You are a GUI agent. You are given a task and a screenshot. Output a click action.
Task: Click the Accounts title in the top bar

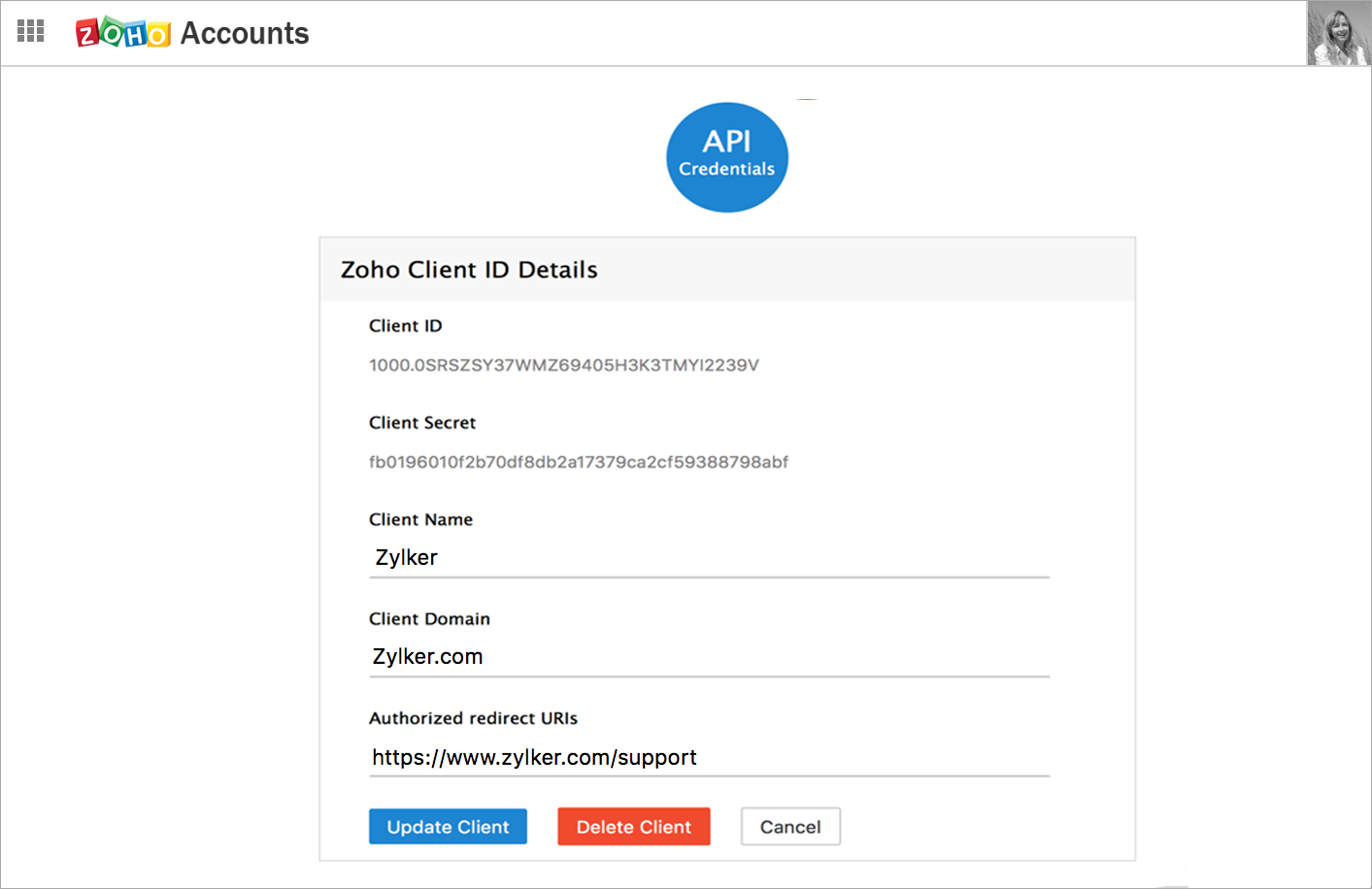244,32
